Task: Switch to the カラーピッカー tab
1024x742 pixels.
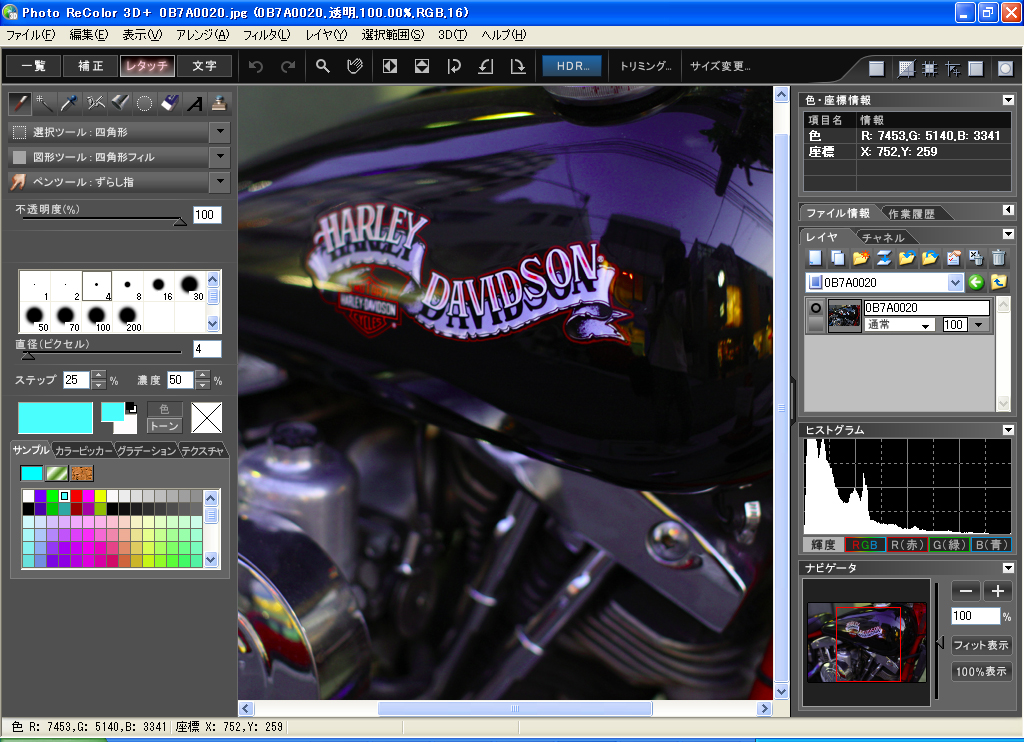Action: click(x=84, y=451)
